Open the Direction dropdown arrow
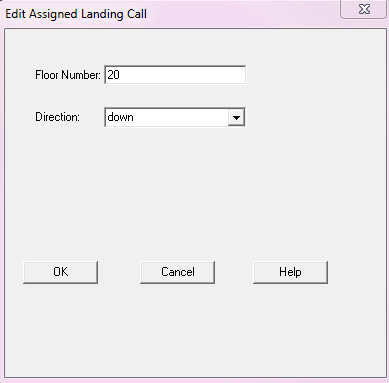Screen dimensions: 389x383 point(236,117)
